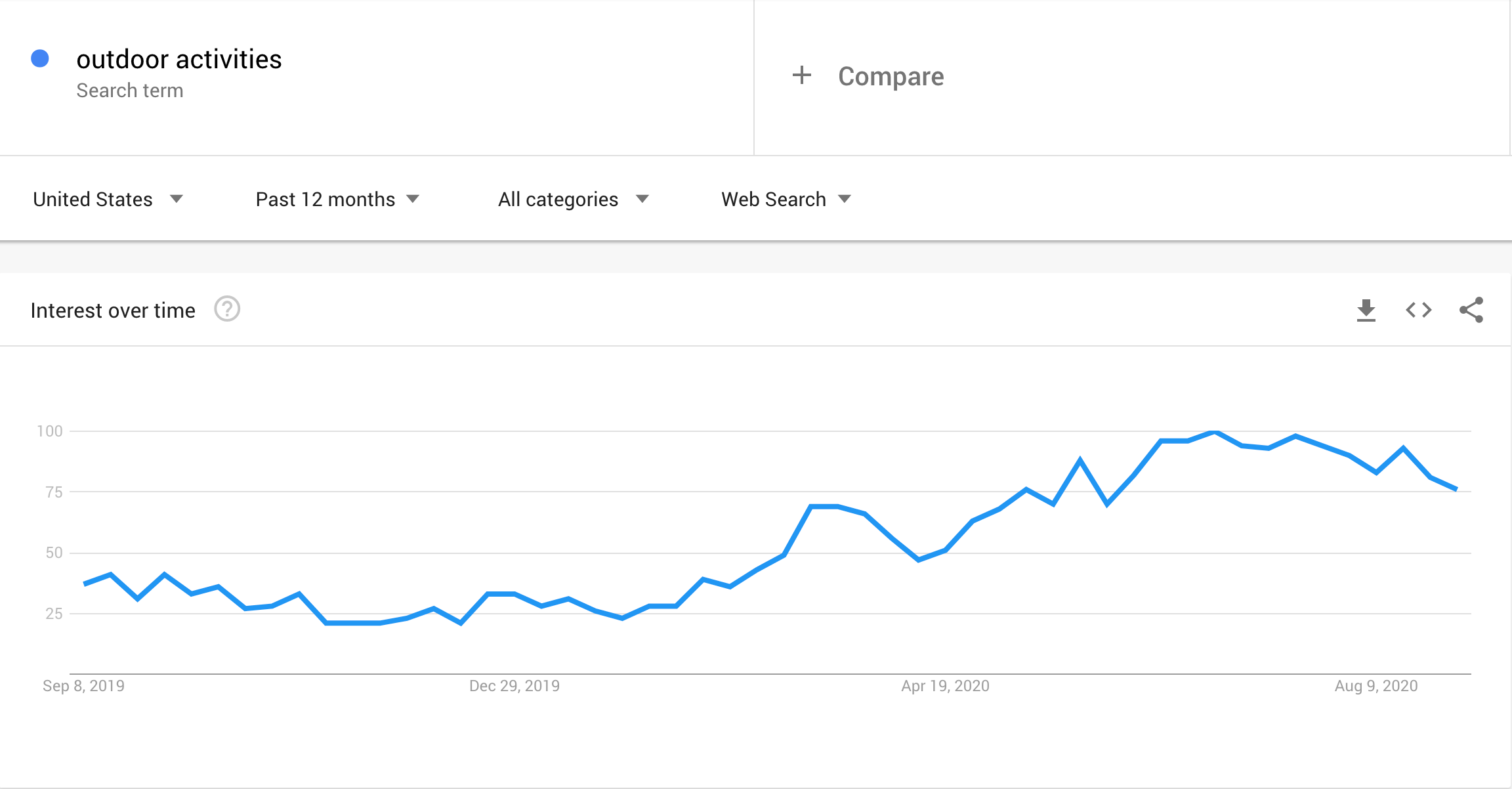Expand the United States region dropdown

coord(108,199)
